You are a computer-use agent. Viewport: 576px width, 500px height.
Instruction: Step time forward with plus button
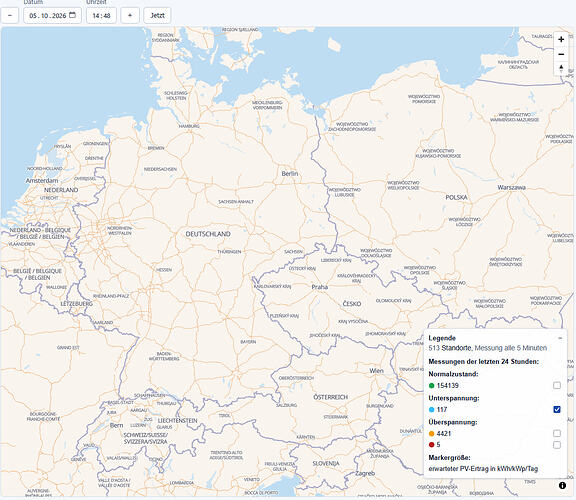point(130,15)
